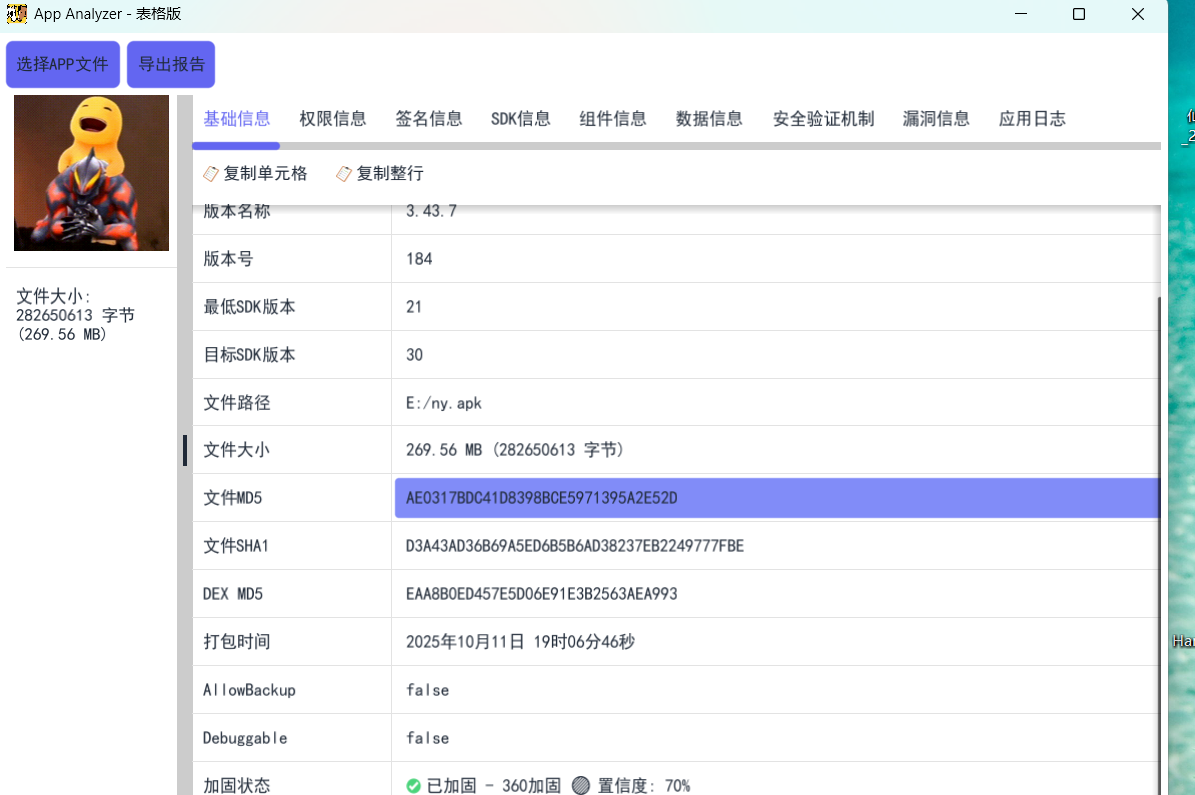Click the app icon thumbnail image
The height and width of the screenshot is (795, 1195).
(x=91, y=173)
